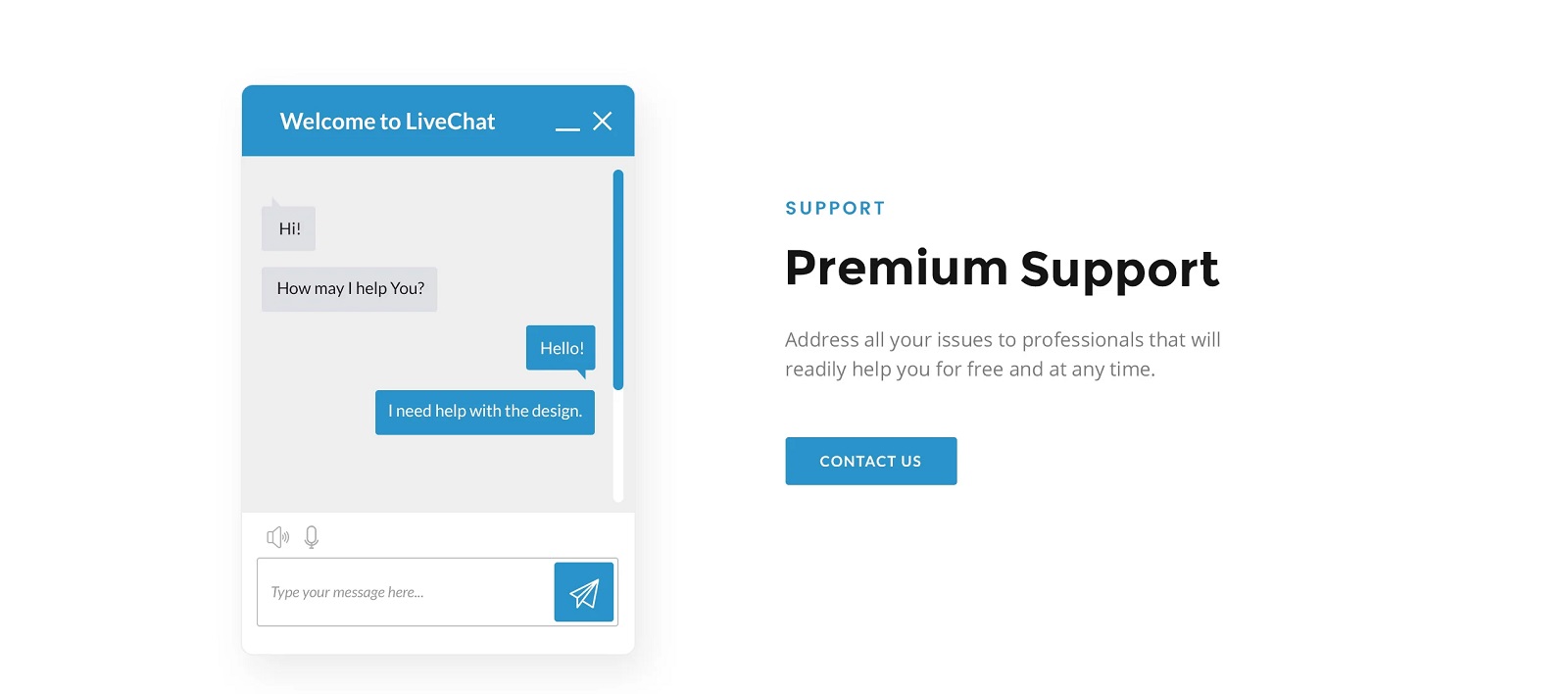Image resolution: width=1568 pixels, height=694 pixels.
Task: Activate the microphone voice input icon
Action: (x=312, y=537)
